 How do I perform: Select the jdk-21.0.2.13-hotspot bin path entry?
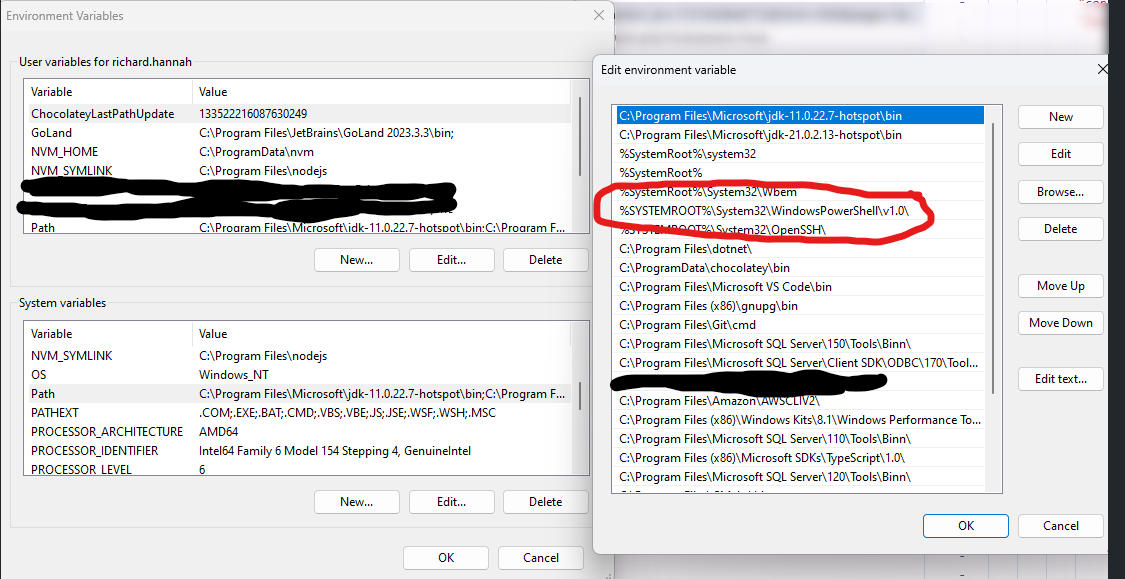click(x=760, y=135)
